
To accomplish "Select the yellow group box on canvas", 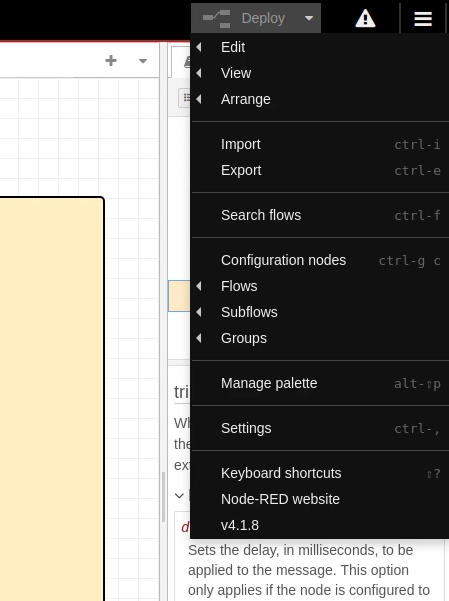I will (x=51, y=399).
